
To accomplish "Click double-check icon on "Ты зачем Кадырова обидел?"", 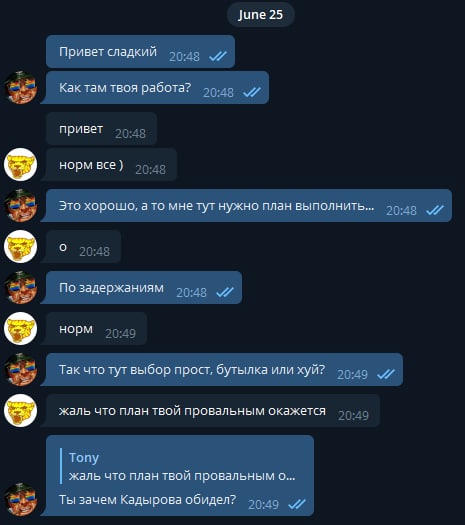I will (x=297, y=504).
